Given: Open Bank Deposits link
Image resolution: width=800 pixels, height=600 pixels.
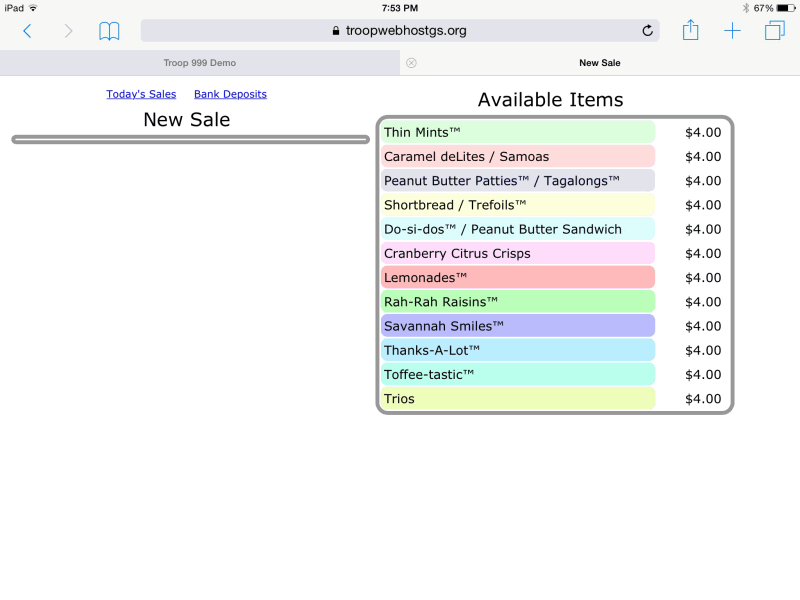Looking at the screenshot, I should point(230,94).
